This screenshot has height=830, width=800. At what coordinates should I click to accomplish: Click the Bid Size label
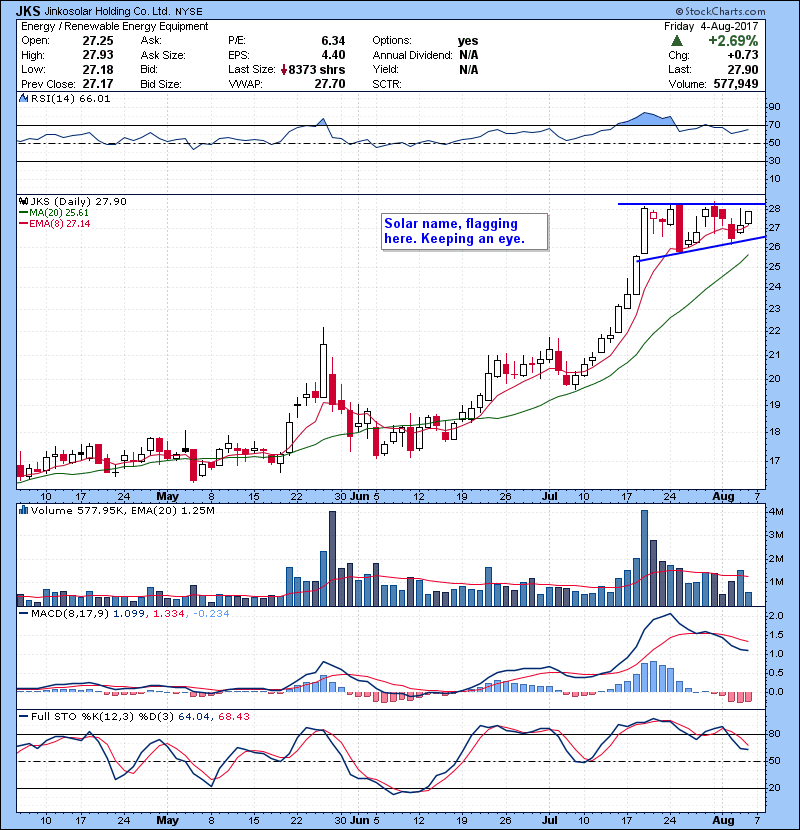pos(161,84)
